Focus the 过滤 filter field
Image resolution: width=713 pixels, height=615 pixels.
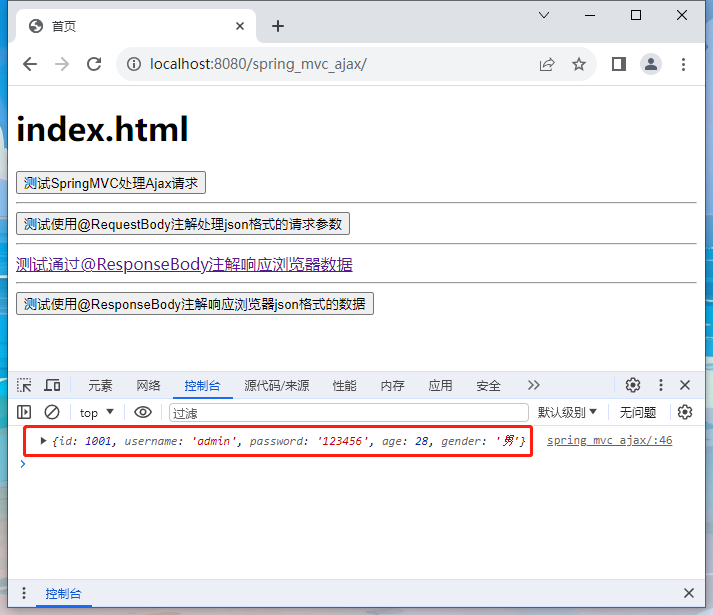click(349, 413)
